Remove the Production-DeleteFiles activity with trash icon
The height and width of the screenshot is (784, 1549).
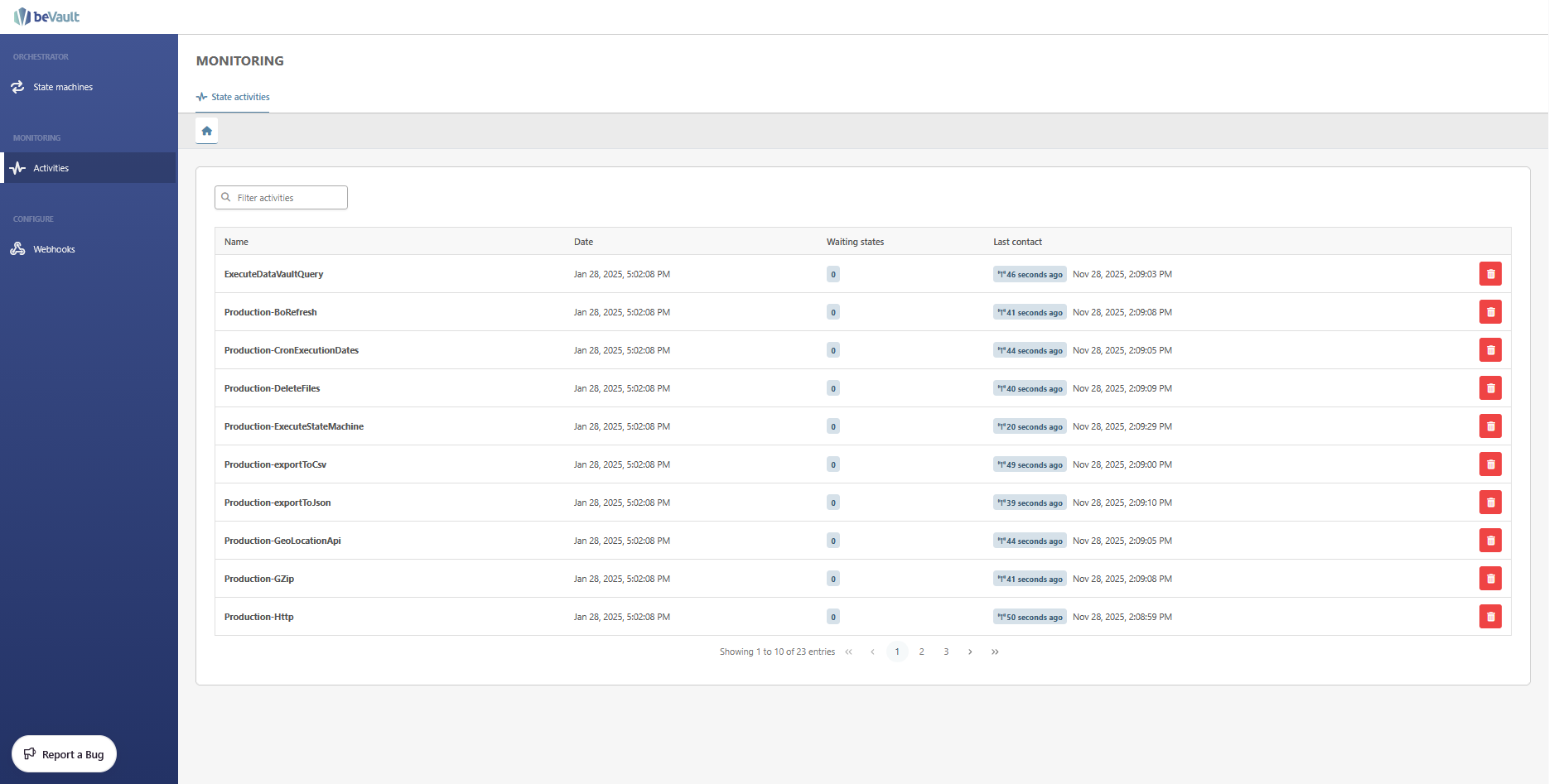coord(1490,388)
